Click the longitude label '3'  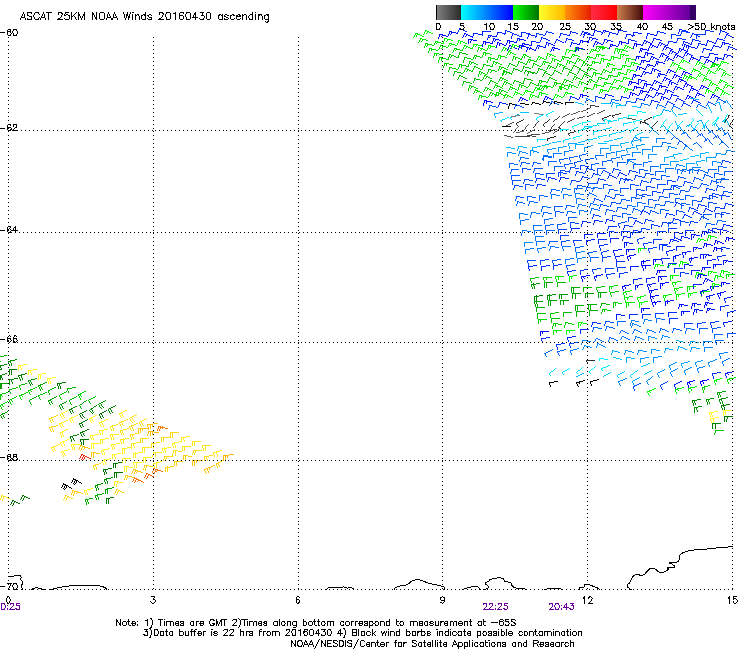(x=153, y=600)
